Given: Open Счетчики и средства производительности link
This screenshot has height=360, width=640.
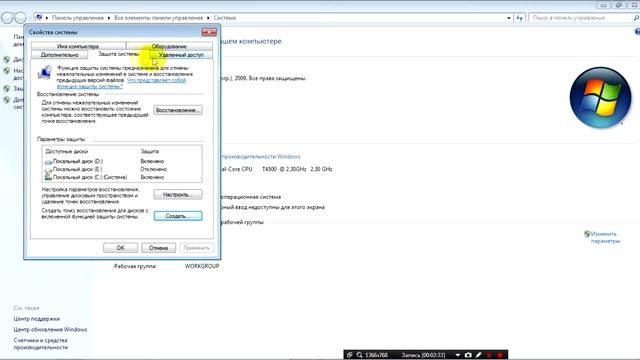Looking at the screenshot, I should 40,344.
